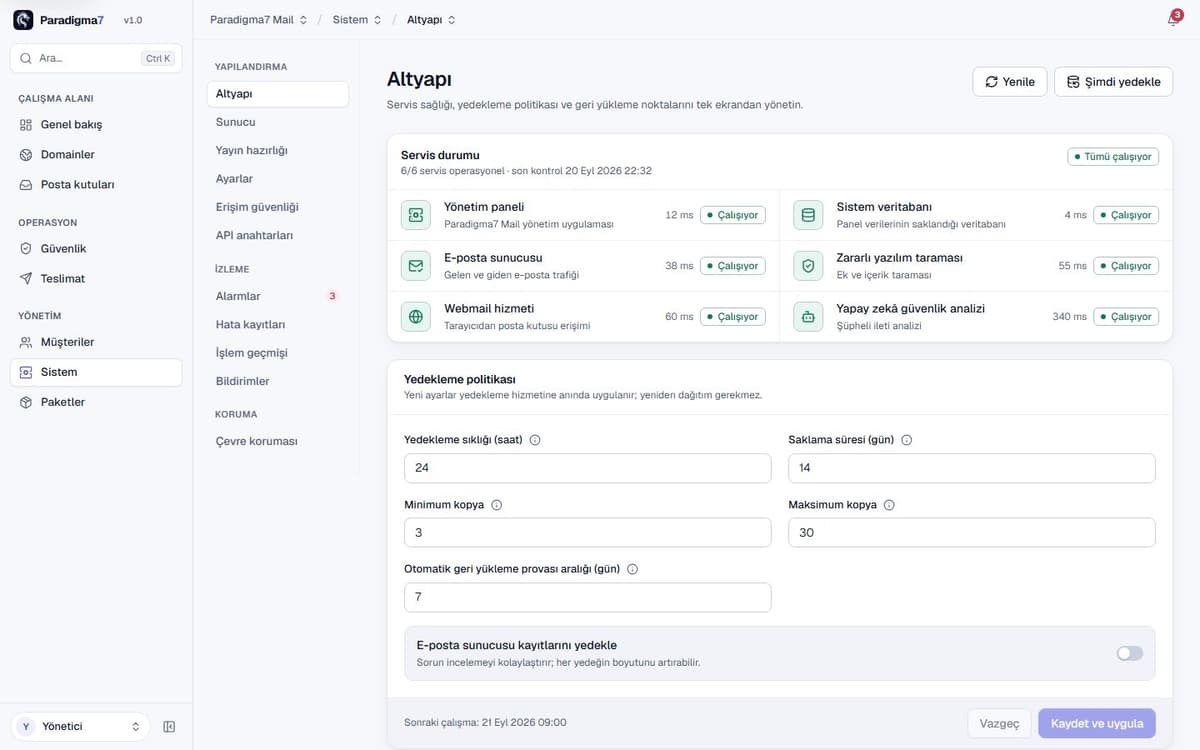Screen dimensions: 1200x750
Task: Click the Yenile button
Action: pos(1010,82)
